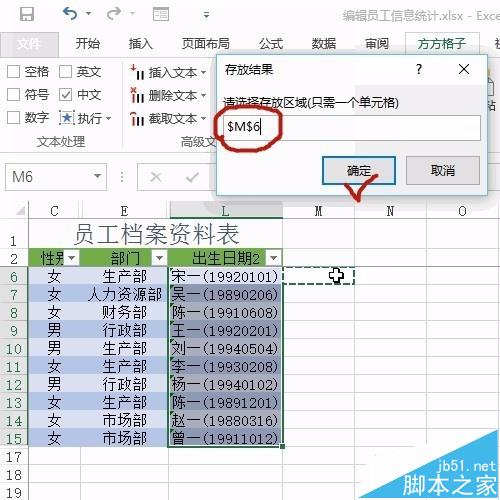Open the 部门 column filter dropdown
This screenshot has height=500, width=500.
(x=159, y=258)
